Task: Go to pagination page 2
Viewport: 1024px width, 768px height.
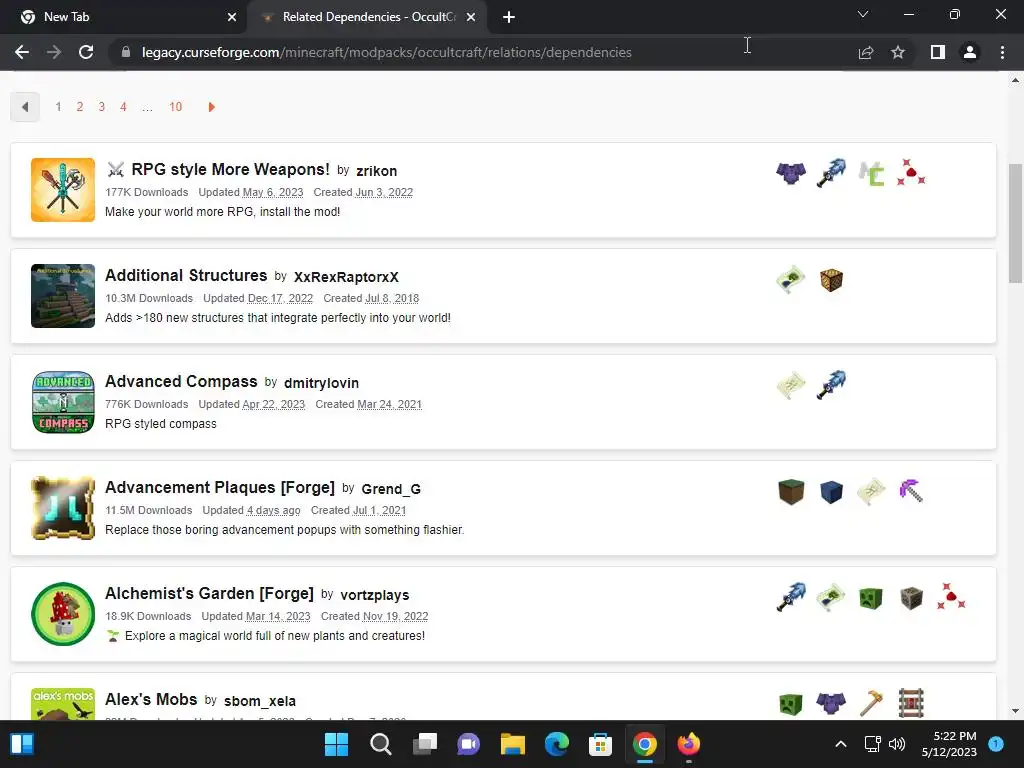Action: (80, 107)
